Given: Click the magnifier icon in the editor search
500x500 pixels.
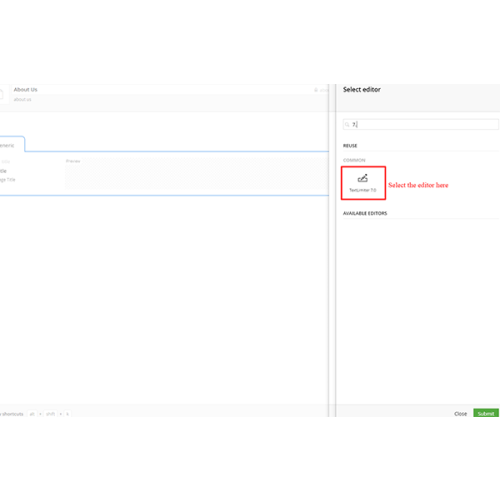Looking at the screenshot, I should coord(347,125).
